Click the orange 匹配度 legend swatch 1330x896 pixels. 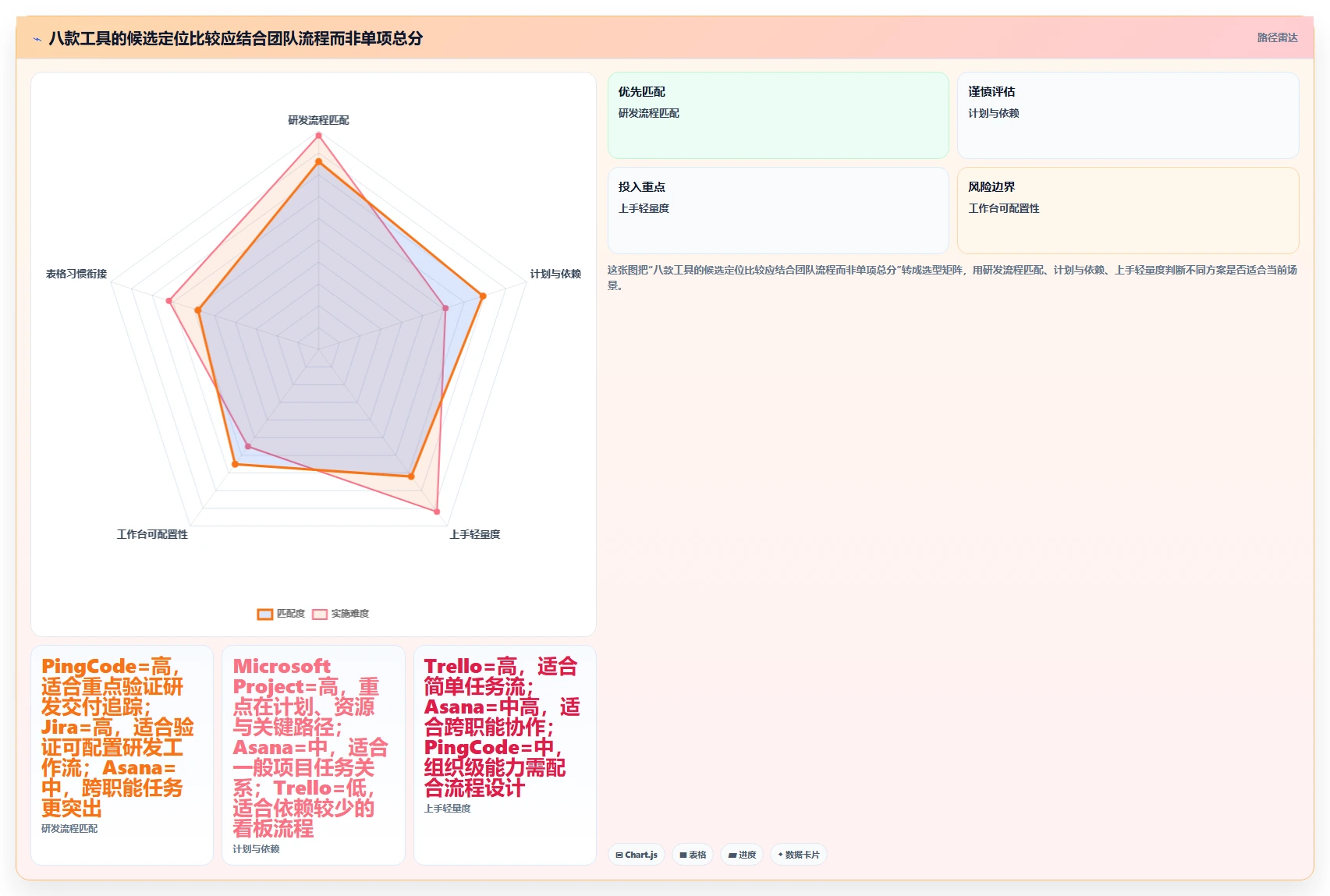click(265, 614)
